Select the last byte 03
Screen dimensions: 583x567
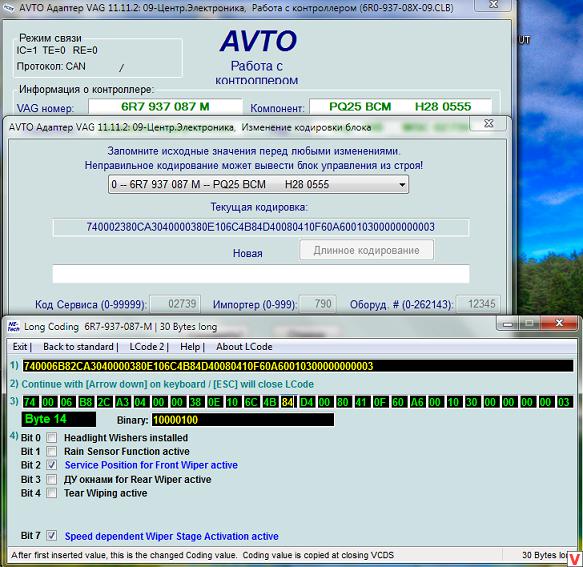(564, 402)
